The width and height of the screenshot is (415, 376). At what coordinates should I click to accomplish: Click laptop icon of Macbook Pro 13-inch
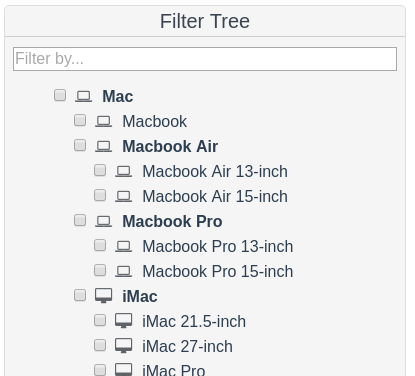click(x=123, y=246)
